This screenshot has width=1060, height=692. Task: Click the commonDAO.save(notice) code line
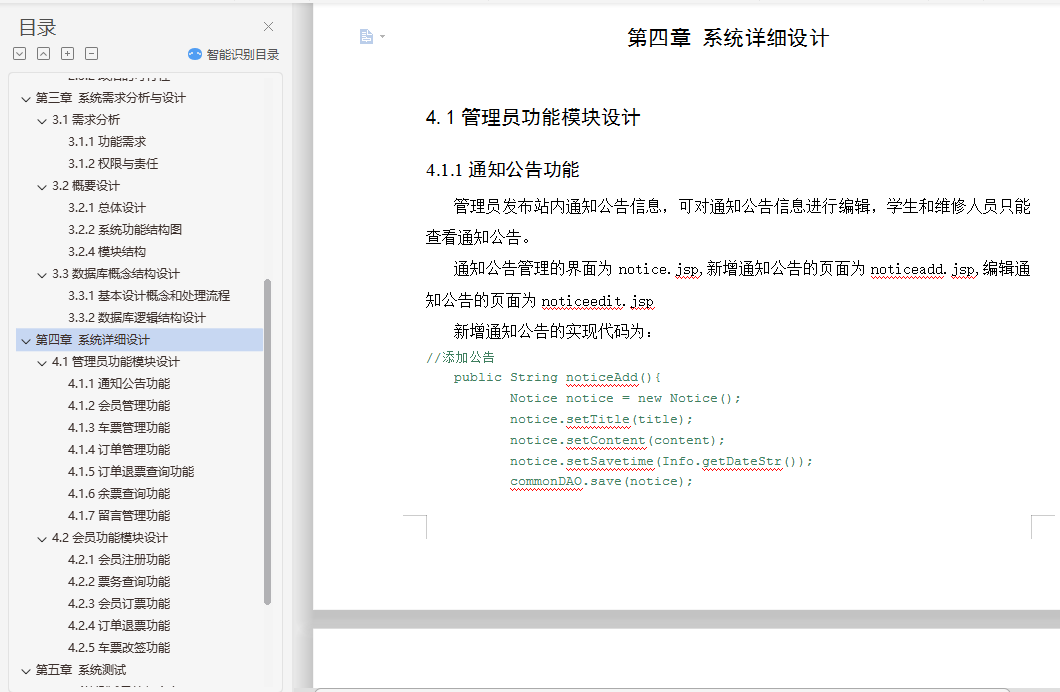(601, 481)
